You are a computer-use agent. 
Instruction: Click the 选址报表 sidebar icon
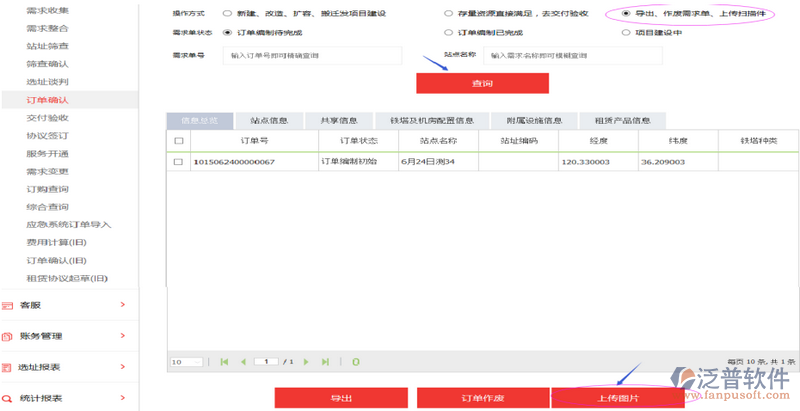pyautogui.click(x=8, y=367)
